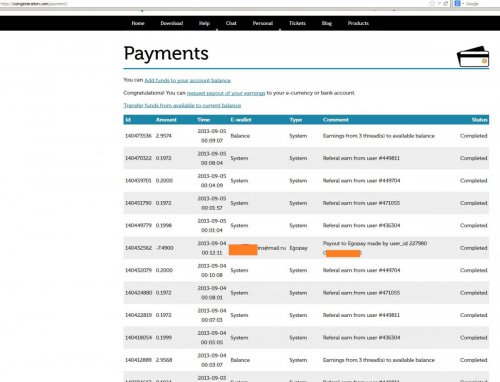
Task: Click the Egopay type cell
Action: click(298, 248)
